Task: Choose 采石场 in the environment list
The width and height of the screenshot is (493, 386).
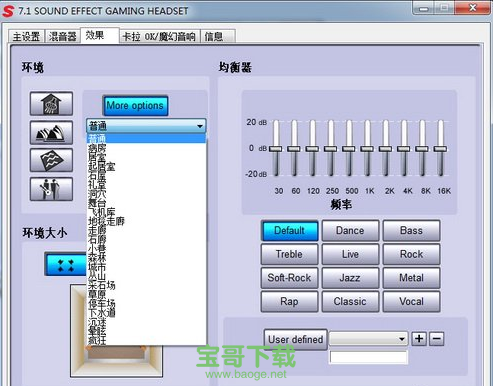Action: pyautogui.click(x=146, y=285)
